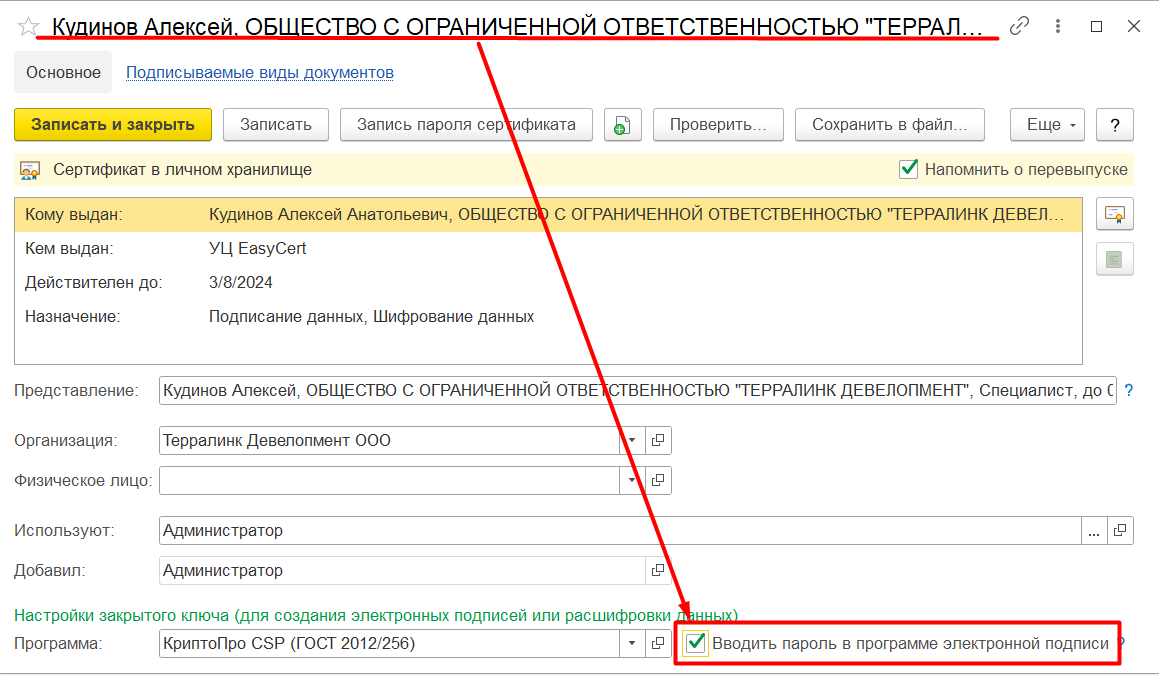Open the Программа record with its open icon
The width and height of the screenshot is (1159, 675).
658,643
